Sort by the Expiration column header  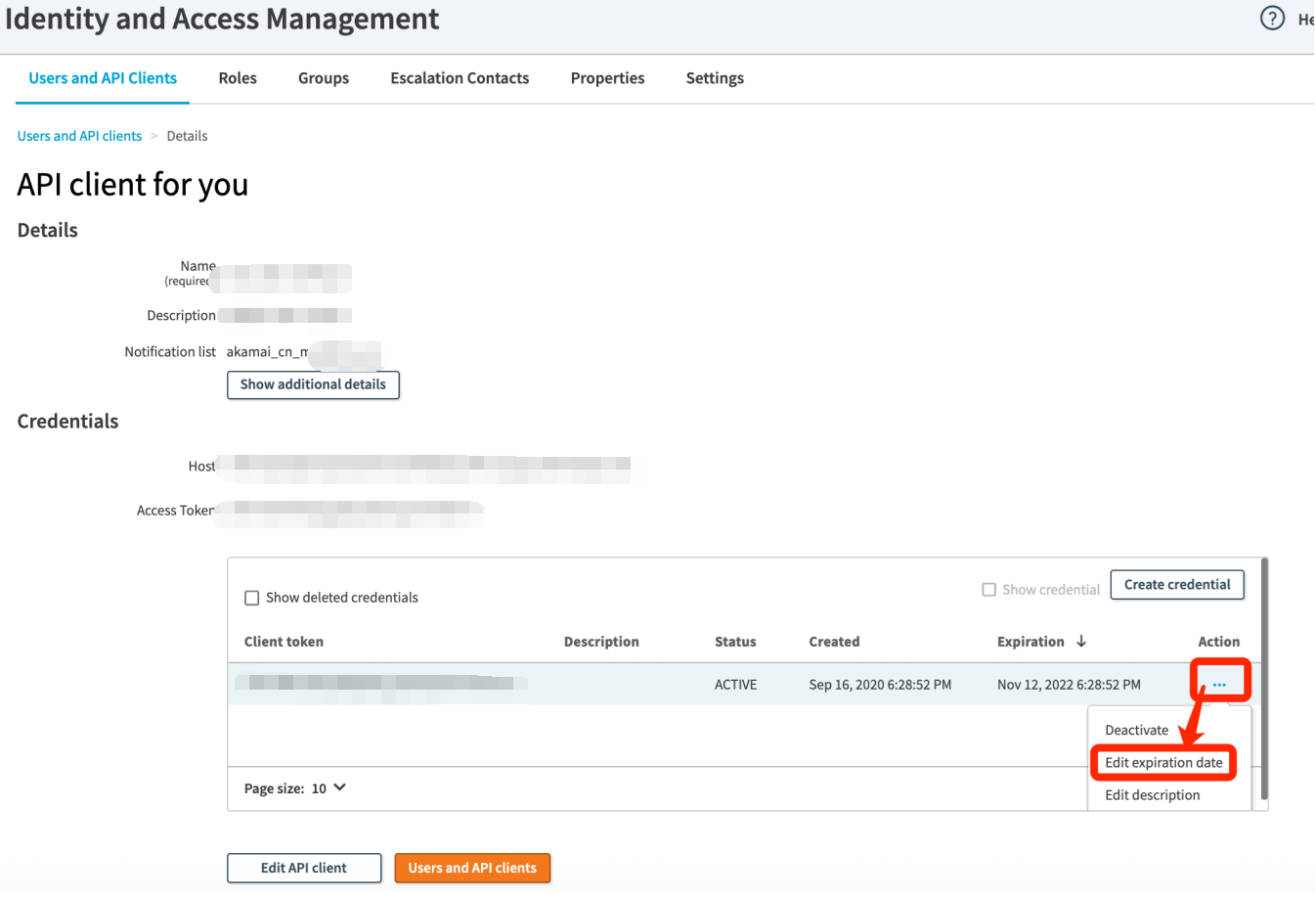tap(1031, 642)
